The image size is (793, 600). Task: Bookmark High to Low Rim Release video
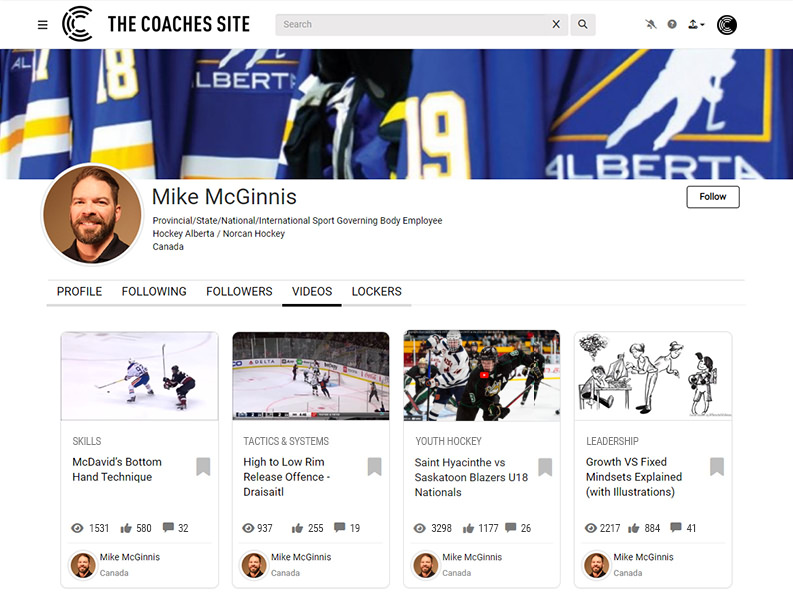tap(374, 466)
